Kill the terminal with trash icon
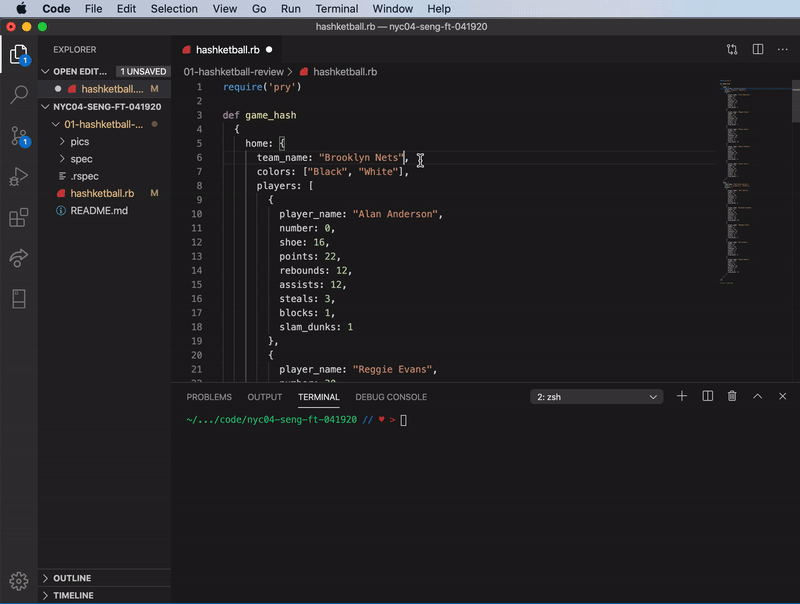This screenshot has width=800, height=604. [732, 396]
